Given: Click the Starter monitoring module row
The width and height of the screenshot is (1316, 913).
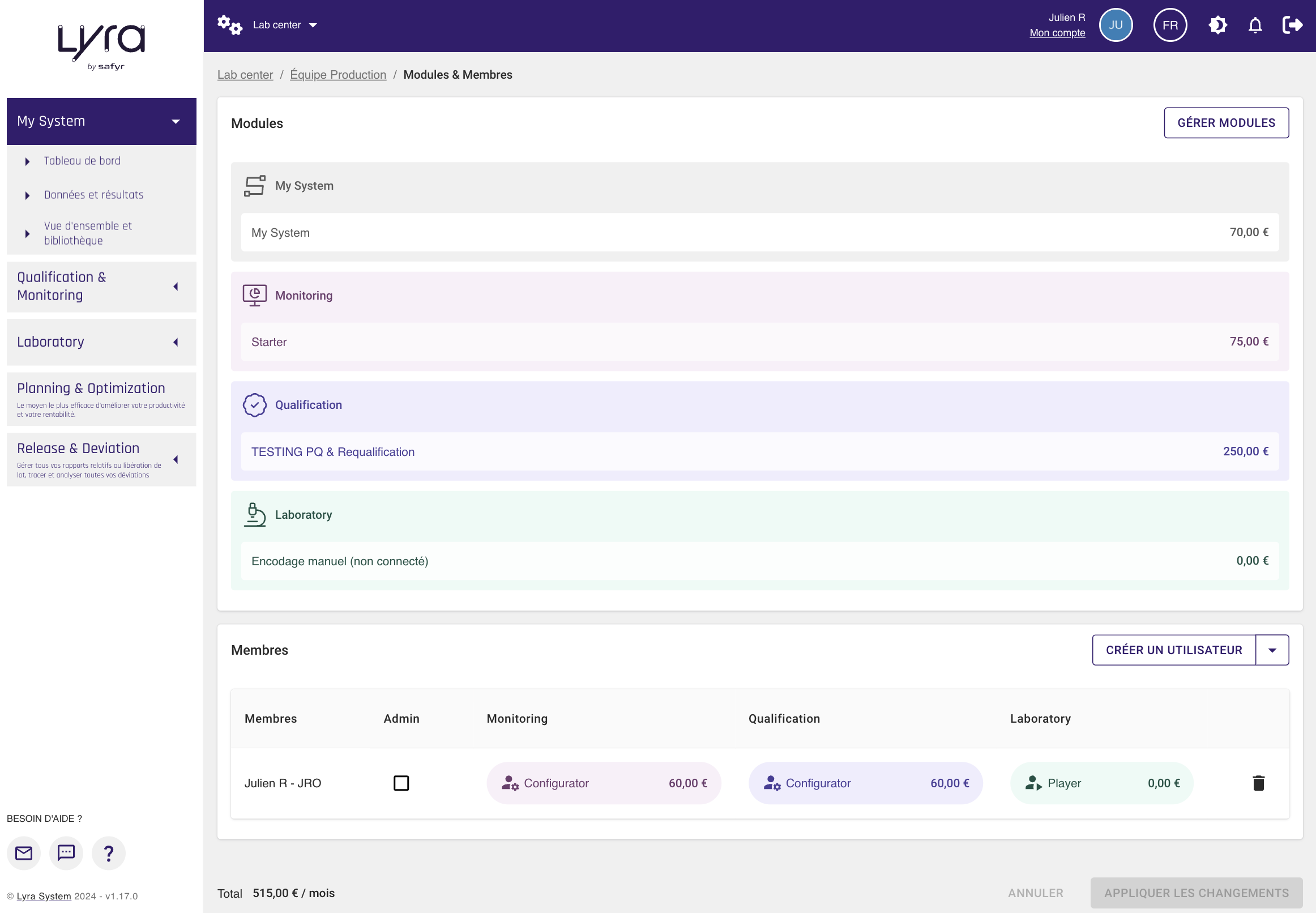Looking at the screenshot, I should (x=759, y=342).
